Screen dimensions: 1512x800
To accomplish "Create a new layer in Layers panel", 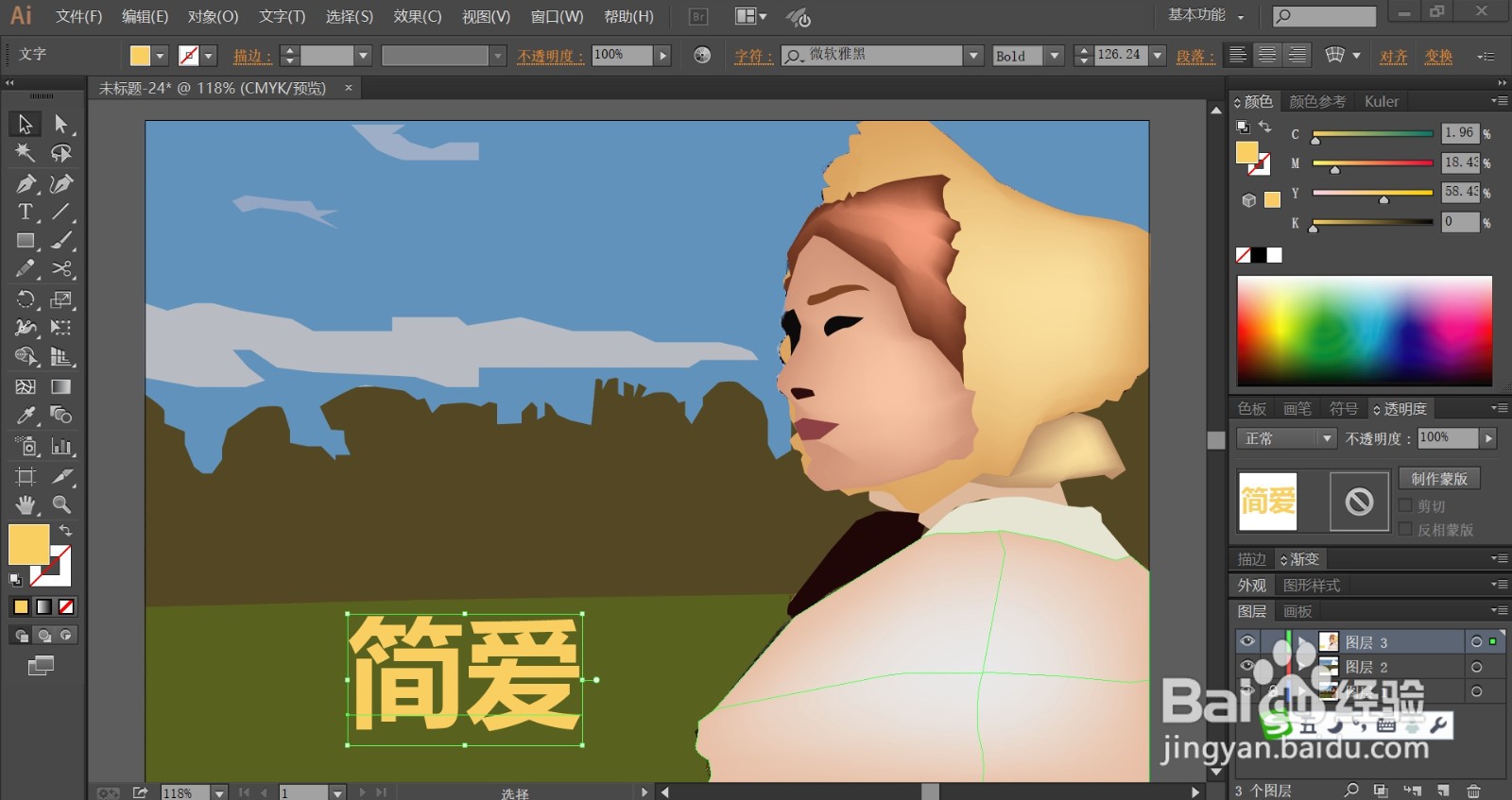I will (1443, 791).
